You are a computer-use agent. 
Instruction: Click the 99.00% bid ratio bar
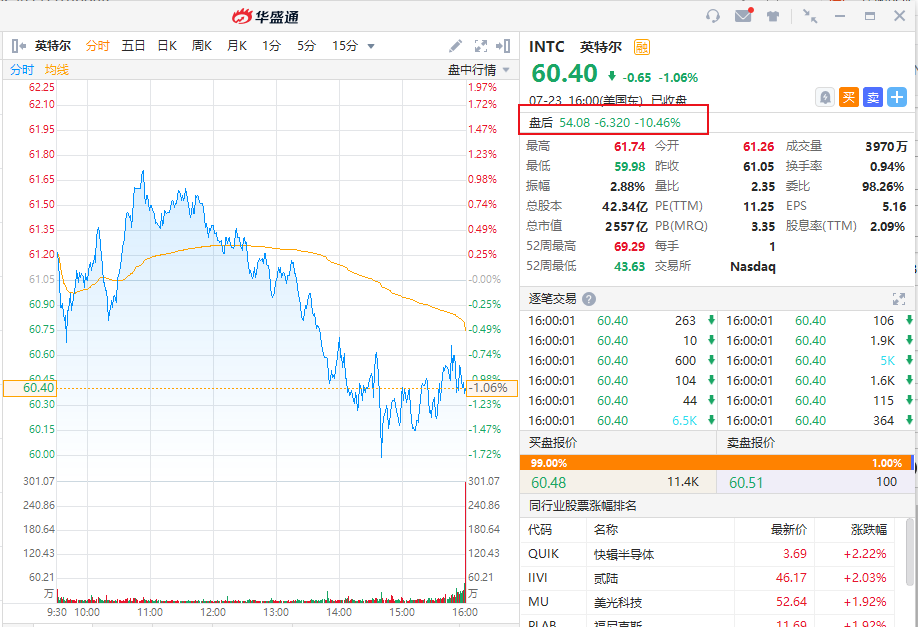point(715,463)
